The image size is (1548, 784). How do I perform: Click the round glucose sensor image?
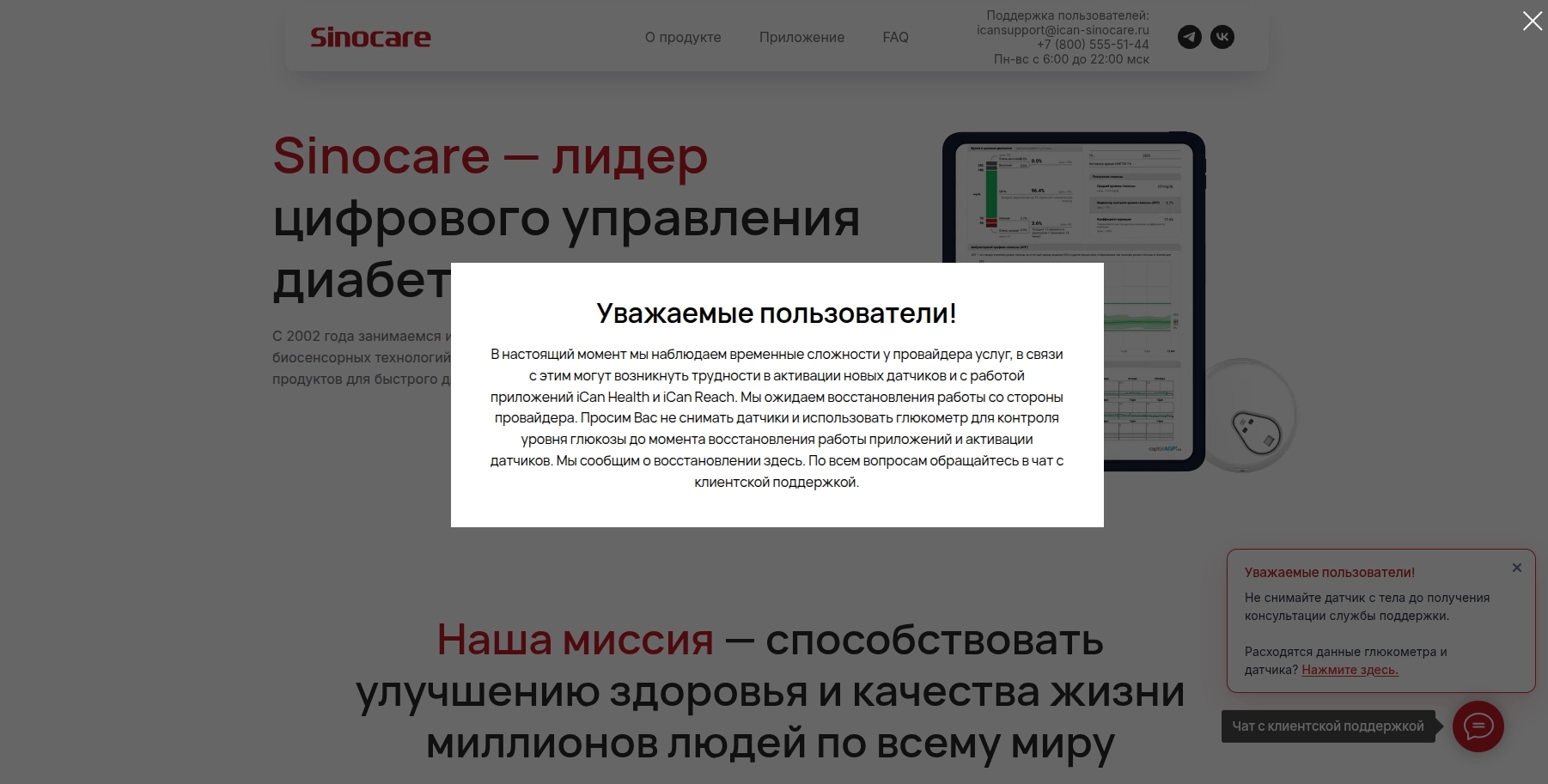tap(1251, 416)
